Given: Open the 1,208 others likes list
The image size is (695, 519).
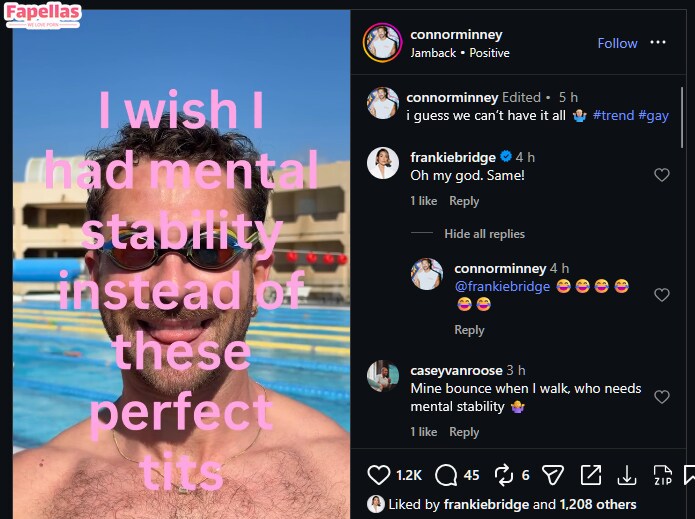Looking at the screenshot, I should tap(598, 505).
